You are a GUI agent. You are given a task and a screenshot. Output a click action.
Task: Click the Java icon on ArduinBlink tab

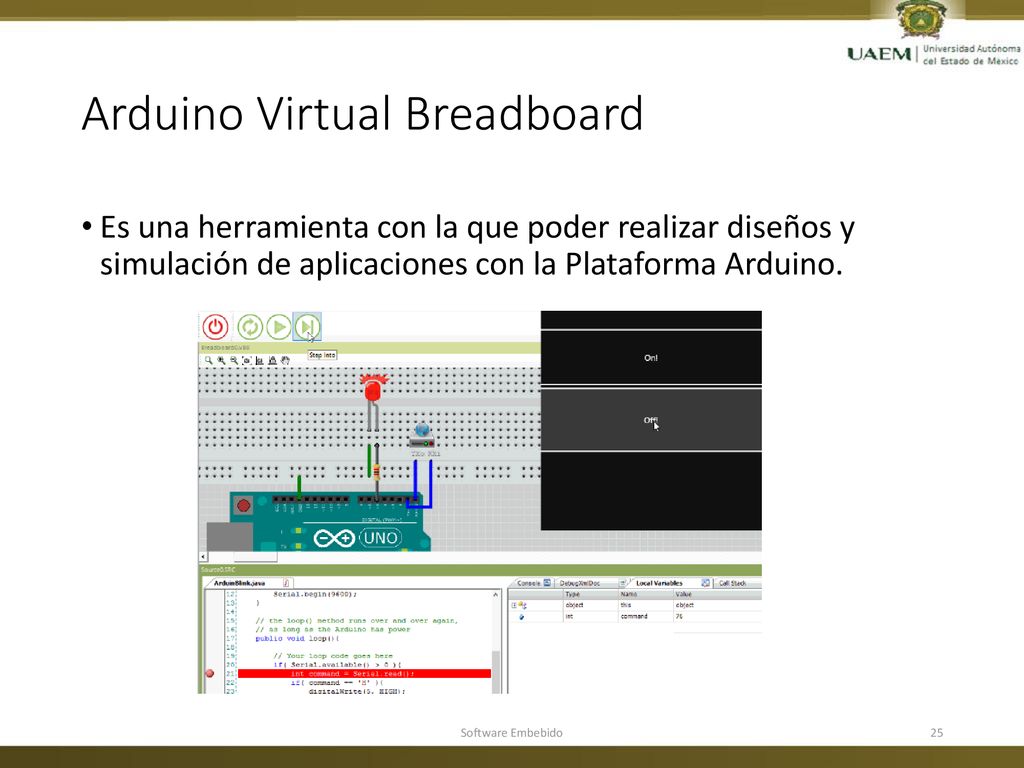pyautogui.click(x=286, y=583)
